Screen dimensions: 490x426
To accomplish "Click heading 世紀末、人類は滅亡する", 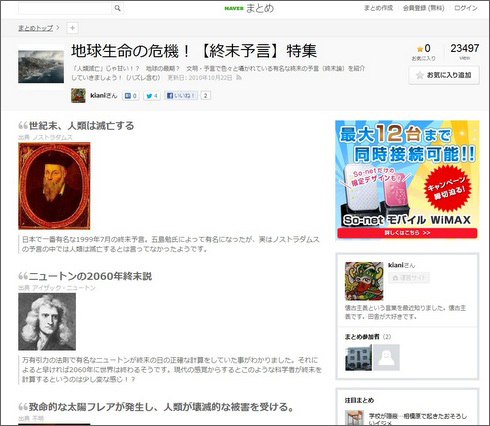I will [81, 126].
